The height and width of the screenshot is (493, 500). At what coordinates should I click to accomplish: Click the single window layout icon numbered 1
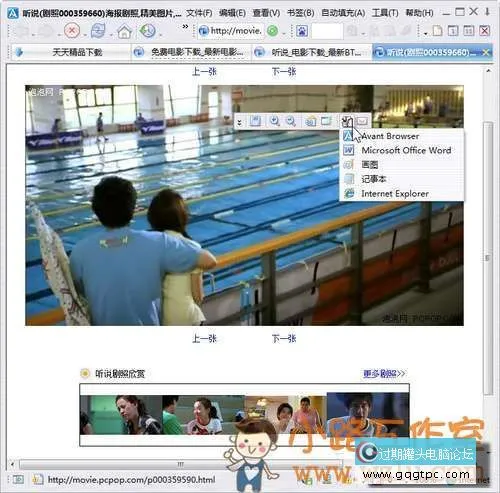pyautogui.click(x=453, y=31)
